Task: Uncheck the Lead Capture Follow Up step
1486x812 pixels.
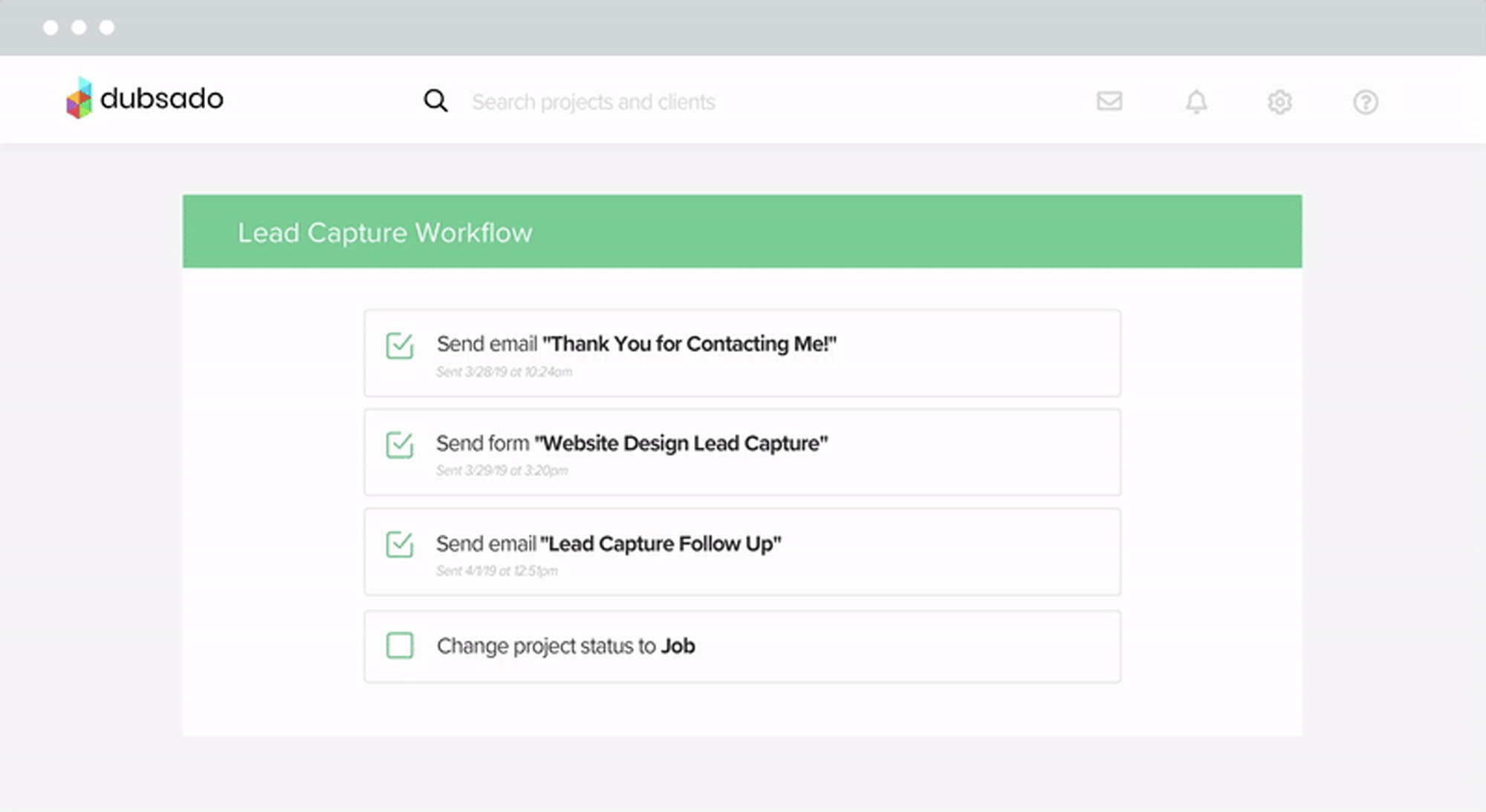Action: [400, 545]
